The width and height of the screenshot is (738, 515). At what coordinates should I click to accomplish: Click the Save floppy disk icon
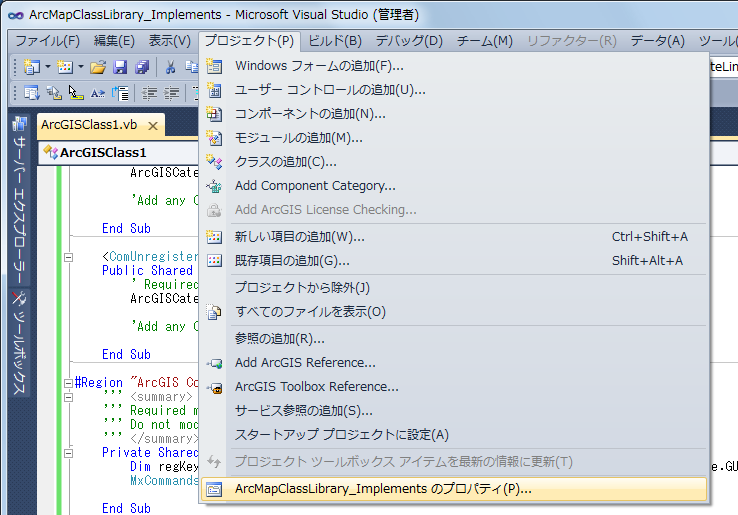(120, 67)
